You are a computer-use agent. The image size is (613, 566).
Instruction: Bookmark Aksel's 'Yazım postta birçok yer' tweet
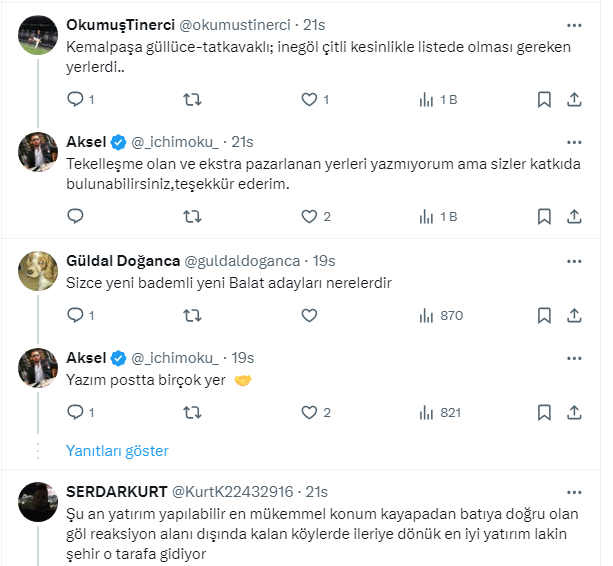(544, 412)
